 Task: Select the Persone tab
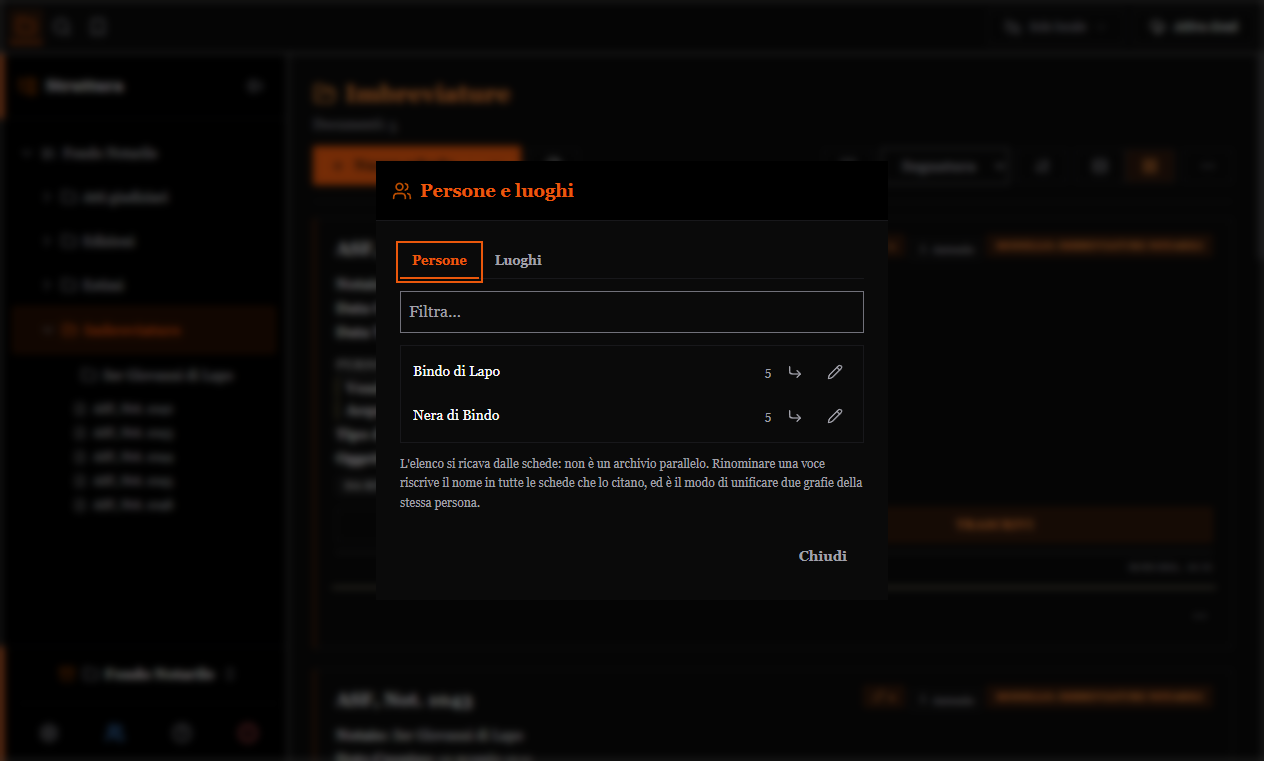pyautogui.click(x=440, y=261)
